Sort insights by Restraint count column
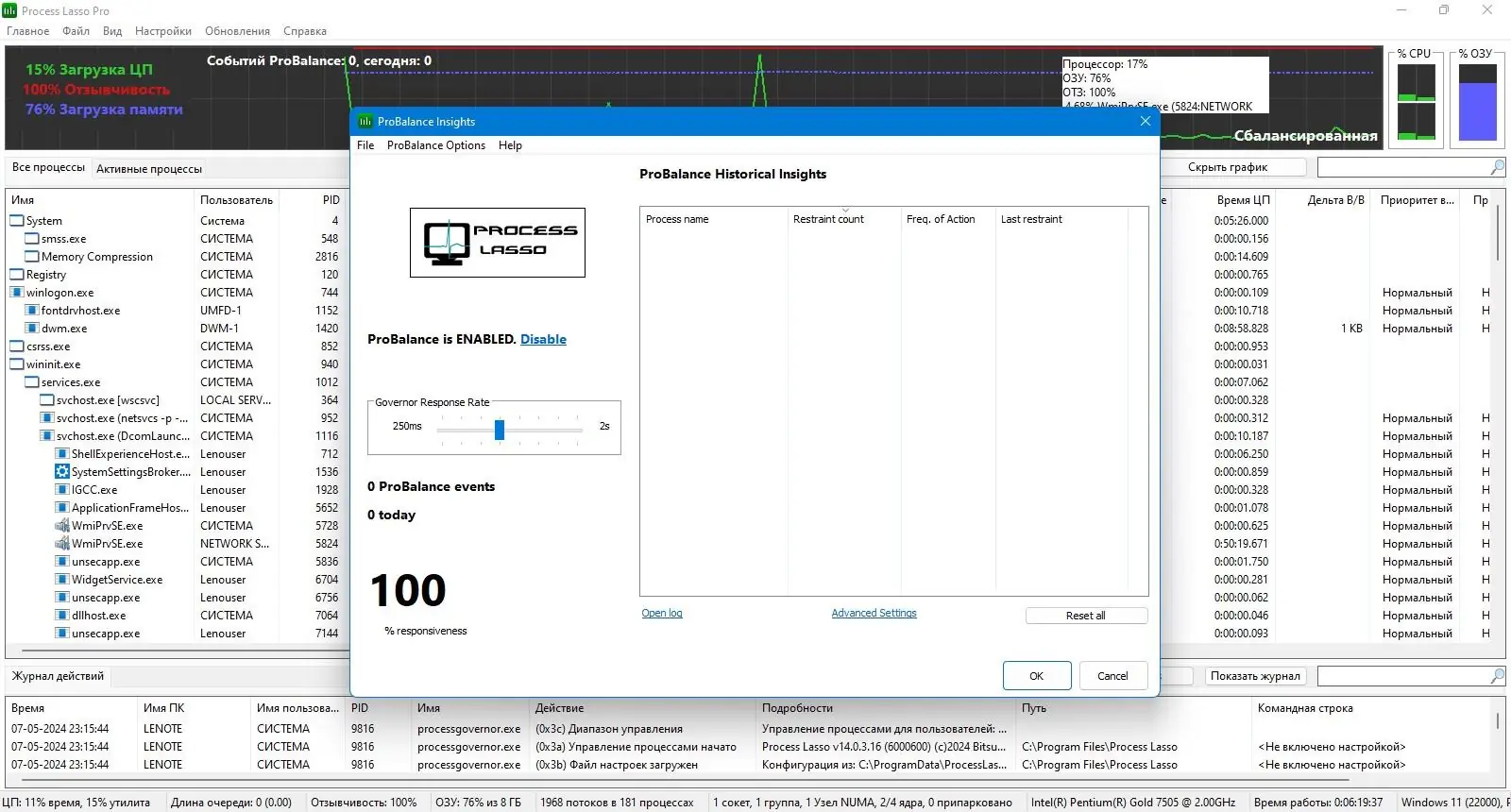The image size is (1511, 812). click(x=843, y=219)
